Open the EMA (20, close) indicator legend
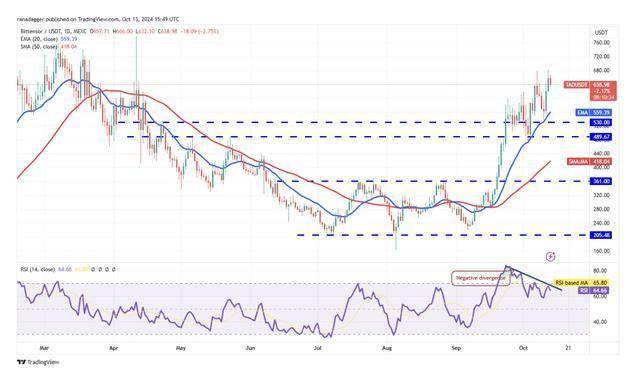The height and width of the screenshot is (370, 640). [40, 39]
